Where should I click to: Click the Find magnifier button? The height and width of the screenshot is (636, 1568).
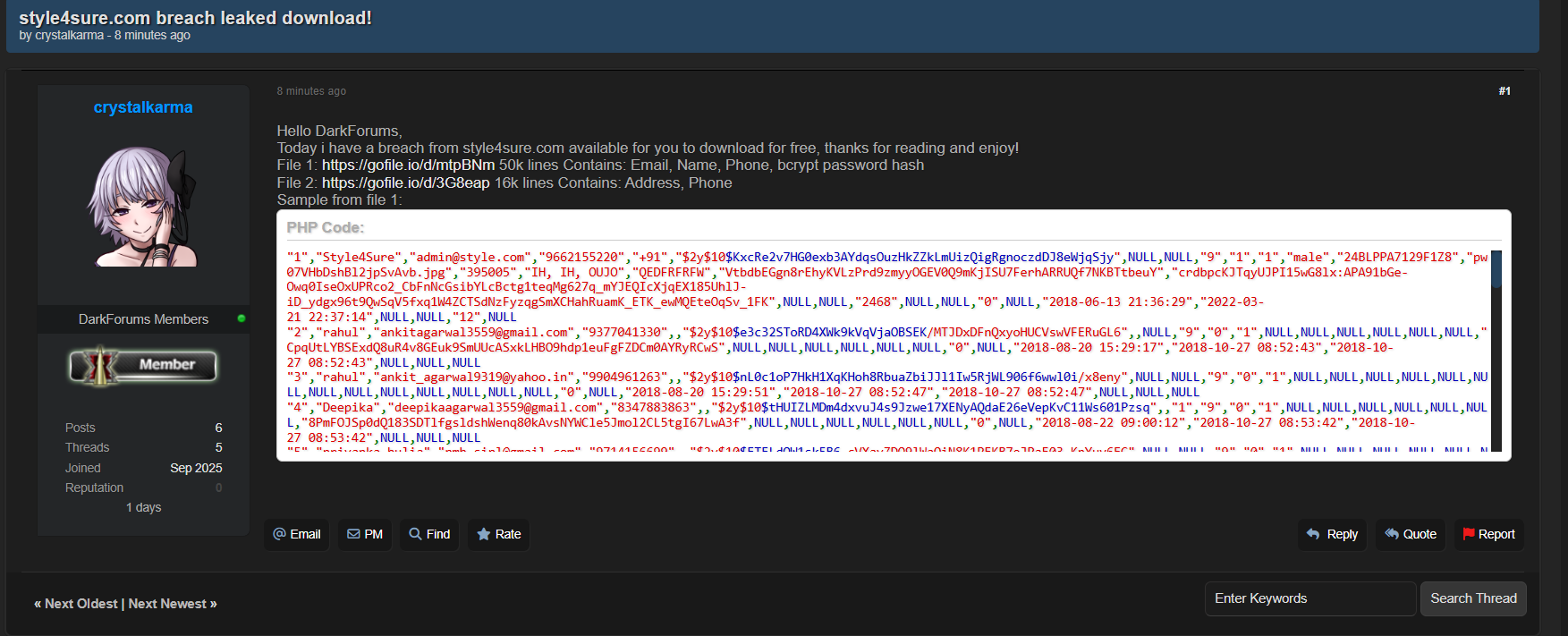pos(429,534)
